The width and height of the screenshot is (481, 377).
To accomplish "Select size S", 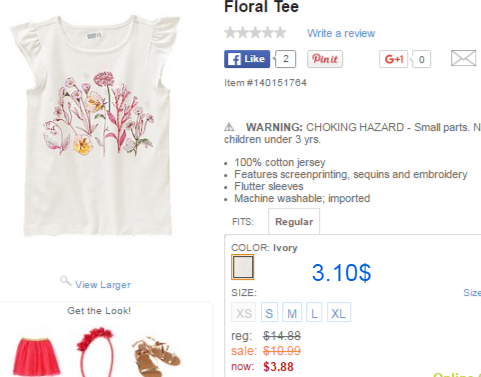I will [x=269, y=312].
